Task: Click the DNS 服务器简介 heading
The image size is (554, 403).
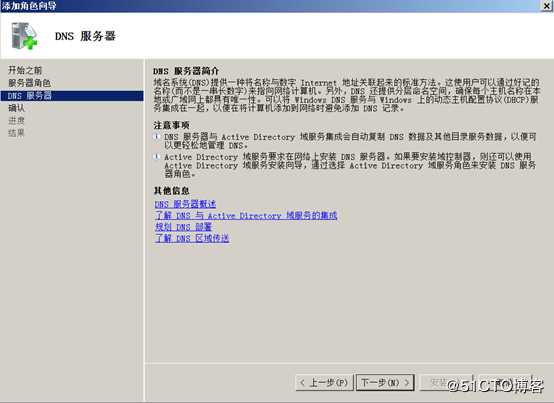Action: coord(186,71)
